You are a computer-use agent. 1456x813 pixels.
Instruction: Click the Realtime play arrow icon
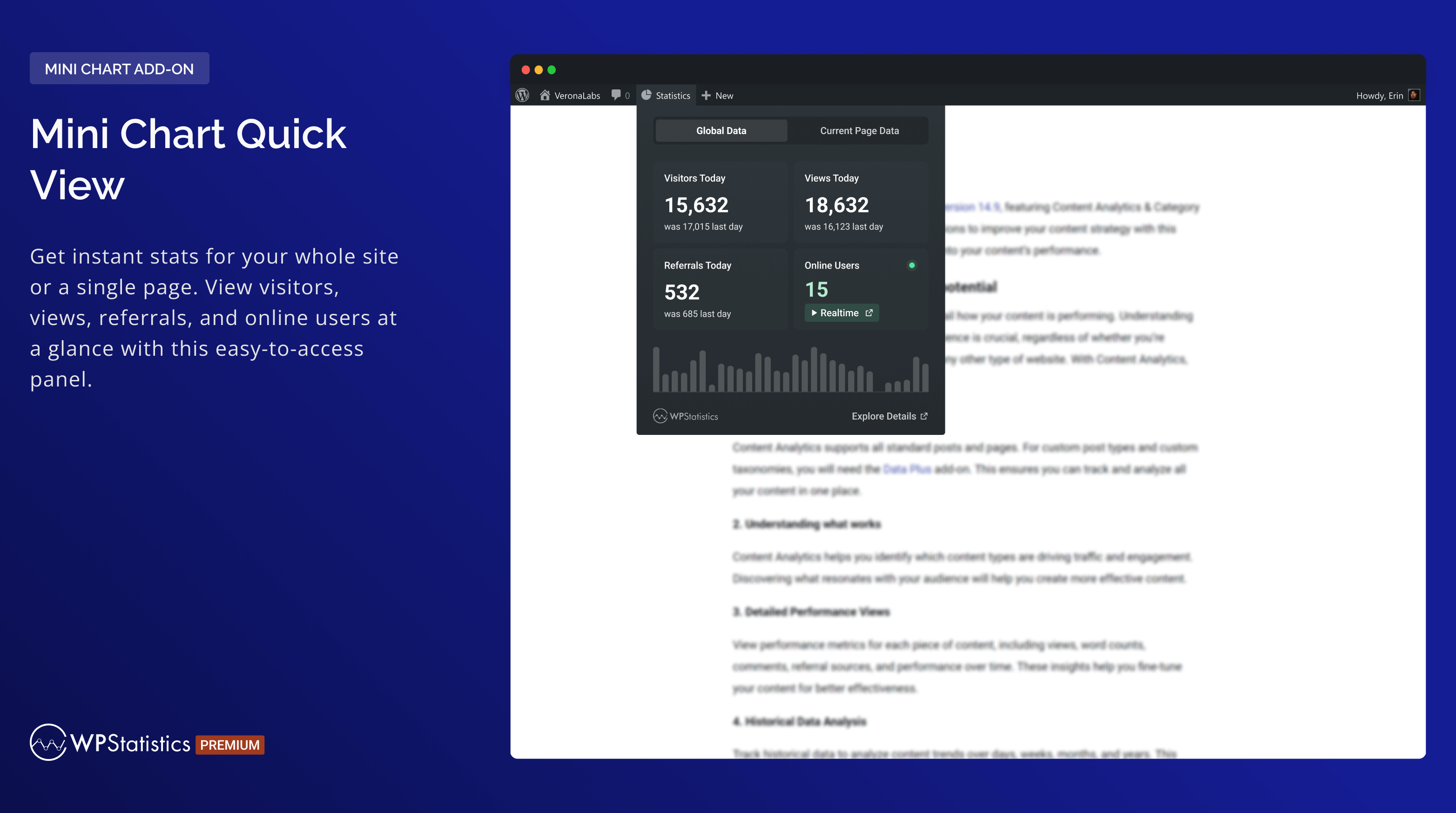point(814,312)
